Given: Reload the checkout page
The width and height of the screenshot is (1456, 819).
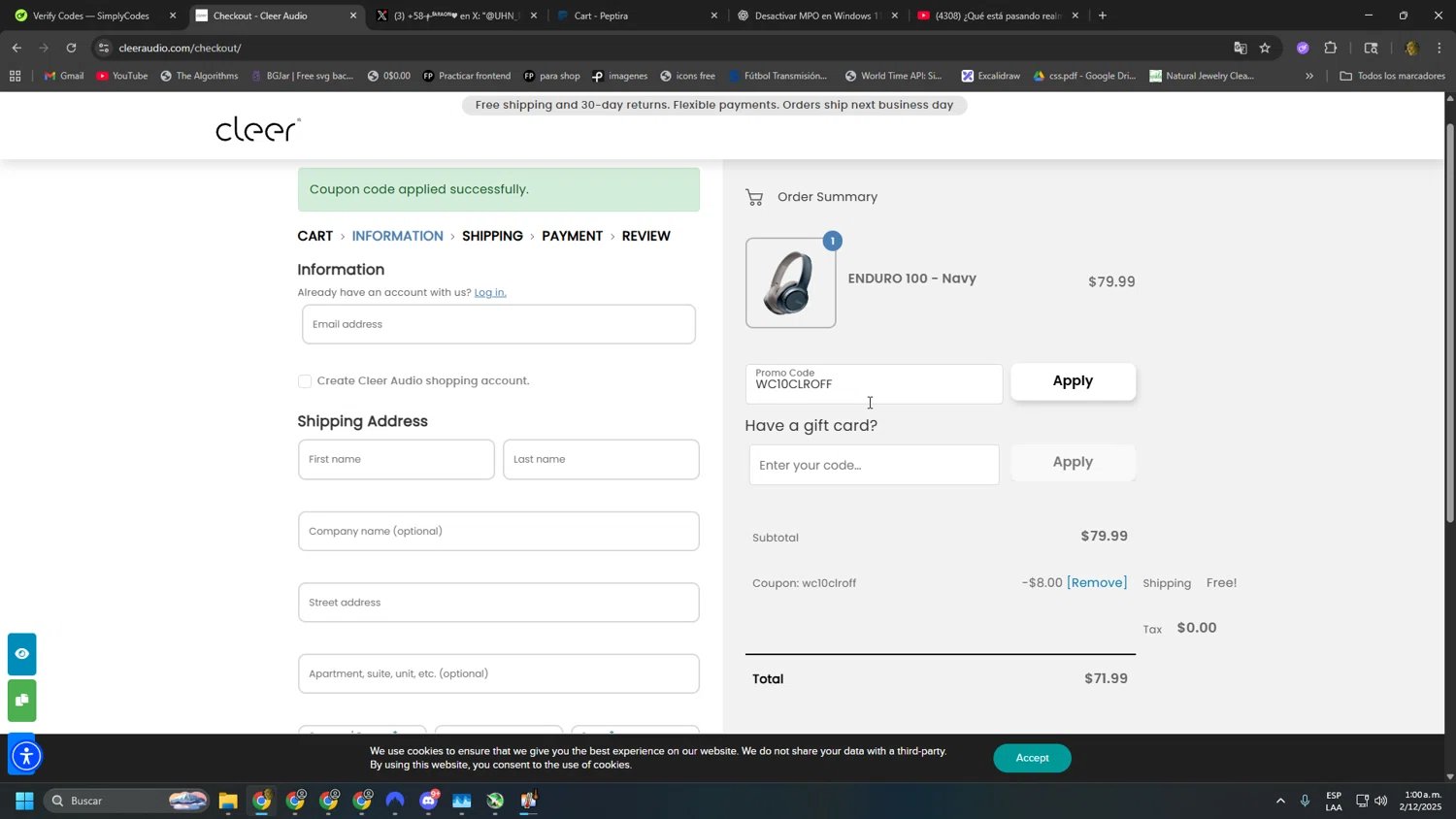Looking at the screenshot, I should 71,48.
